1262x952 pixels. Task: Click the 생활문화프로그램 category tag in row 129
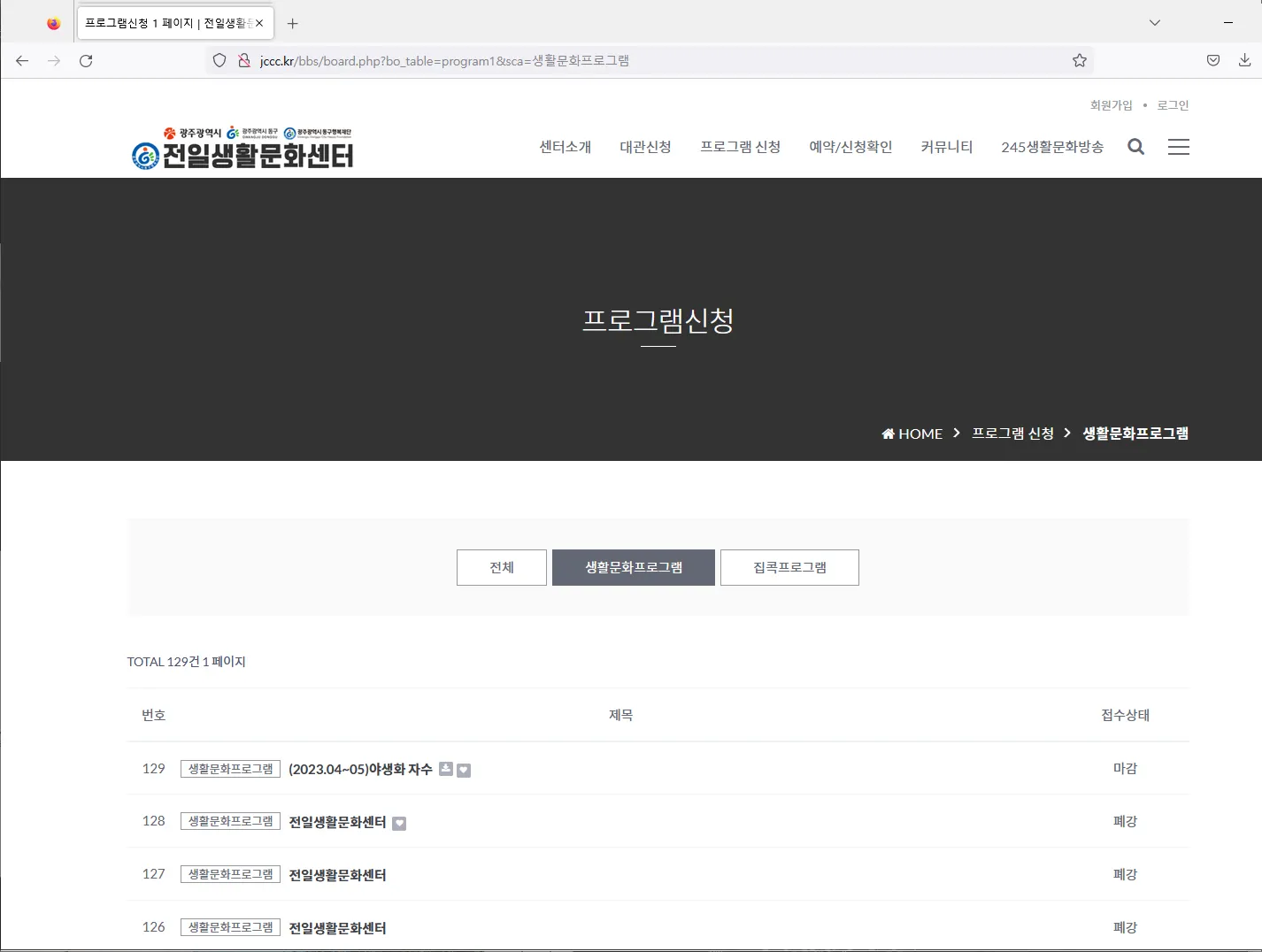[230, 769]
